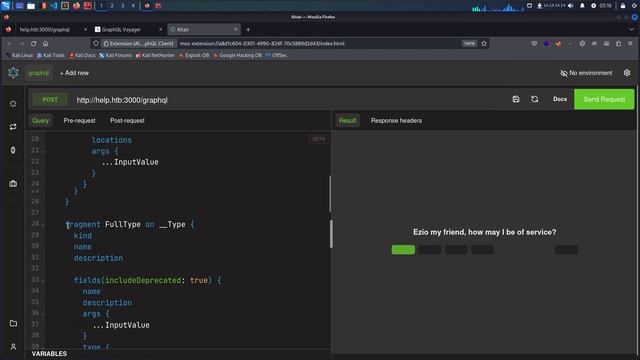Click the arrows swap icon in sidebar

[x=13, y=127]
